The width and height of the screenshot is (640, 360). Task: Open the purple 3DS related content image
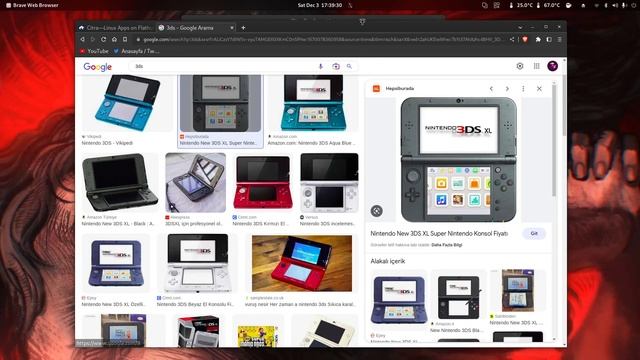click(399, 300)
